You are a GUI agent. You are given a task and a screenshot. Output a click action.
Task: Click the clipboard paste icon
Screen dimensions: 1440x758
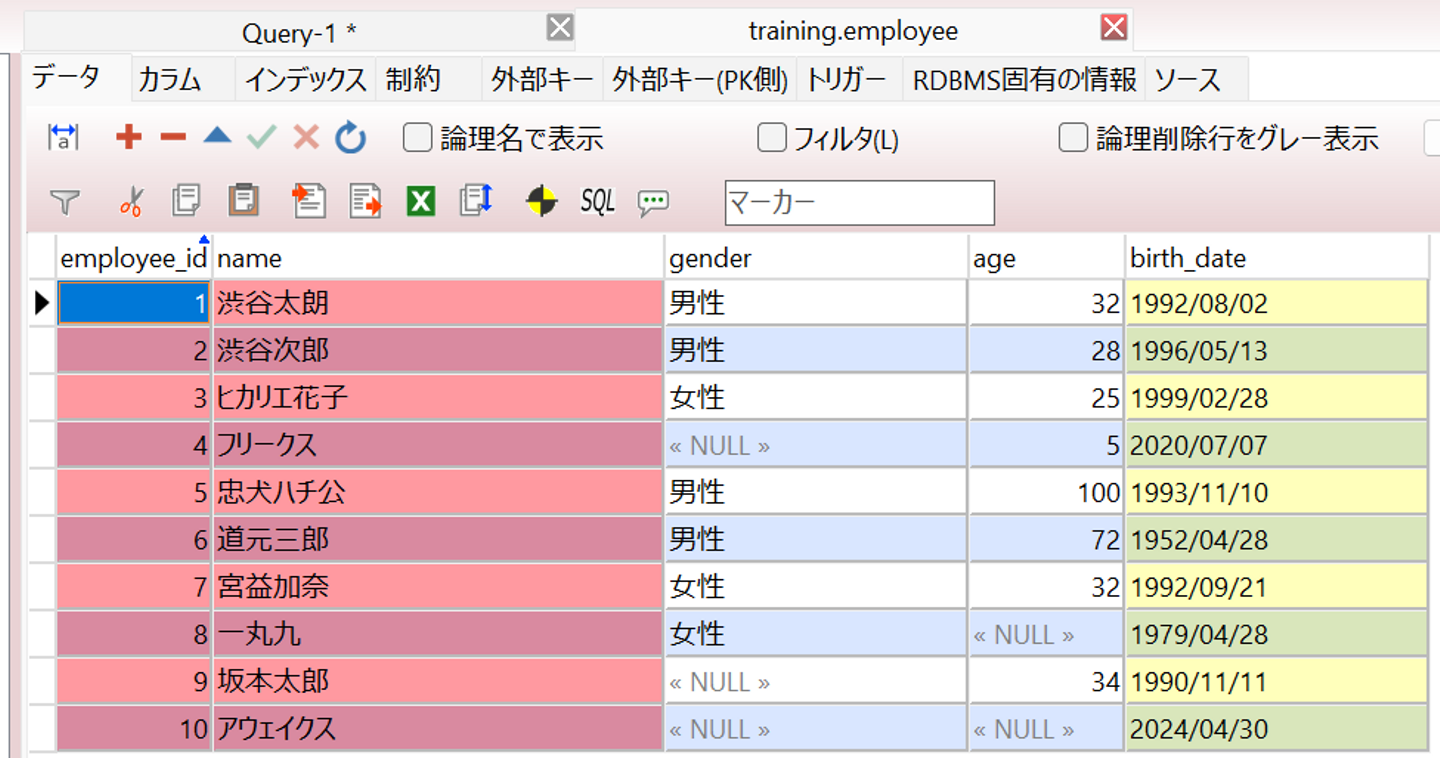point(243,201)
